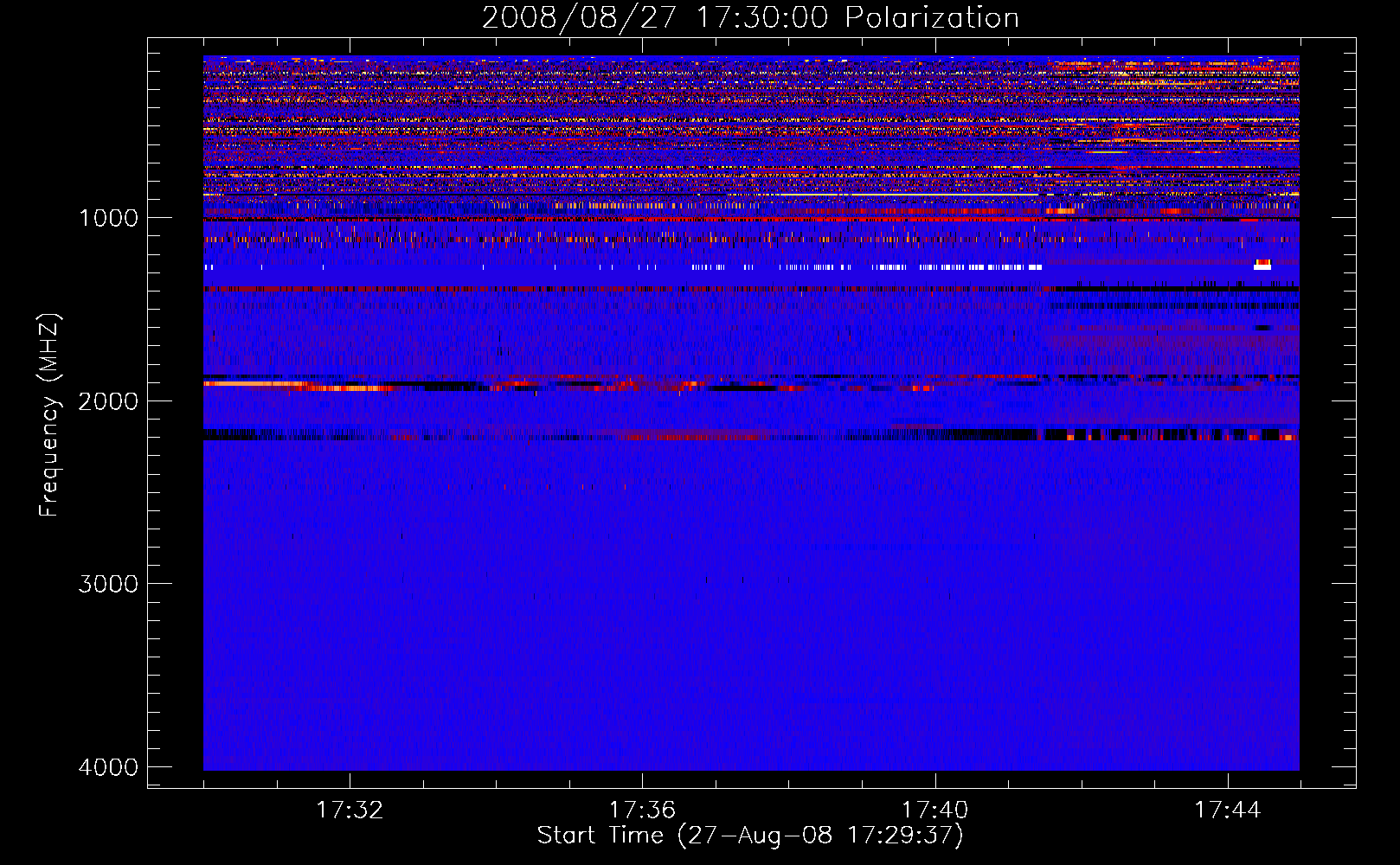
Task: Click the 1000 frequency tick label
Action: (x=108, y=218)
